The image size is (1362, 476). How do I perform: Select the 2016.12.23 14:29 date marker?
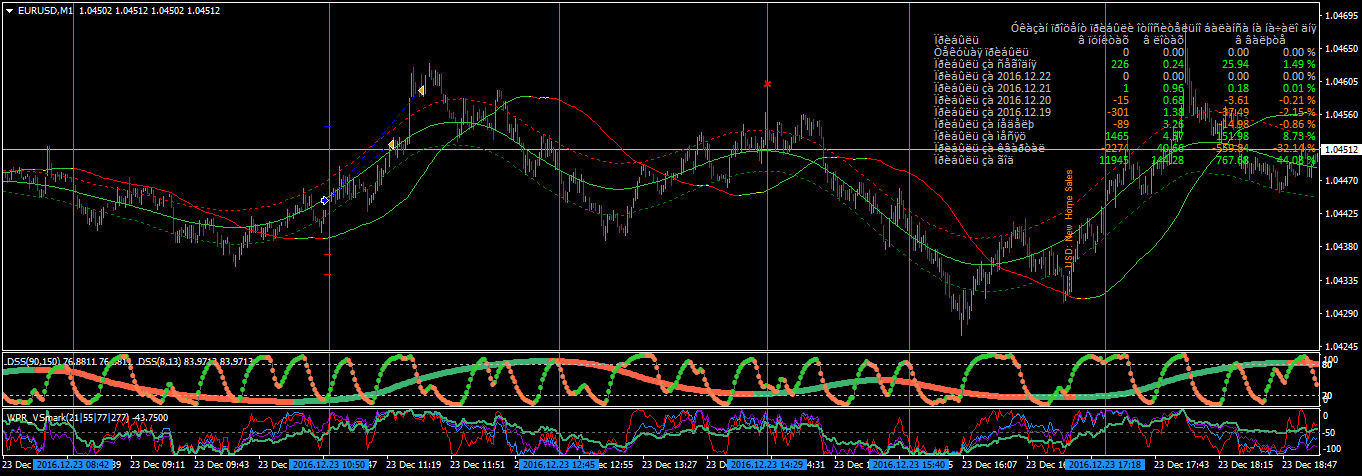click(767, 465)
